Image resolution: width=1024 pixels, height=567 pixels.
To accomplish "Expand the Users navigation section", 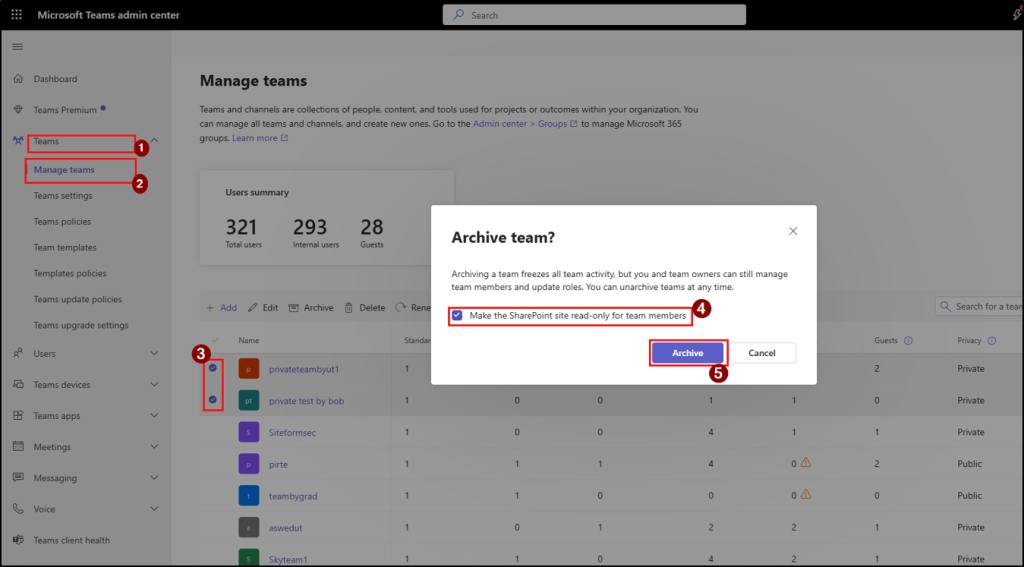I will [154, 353].
